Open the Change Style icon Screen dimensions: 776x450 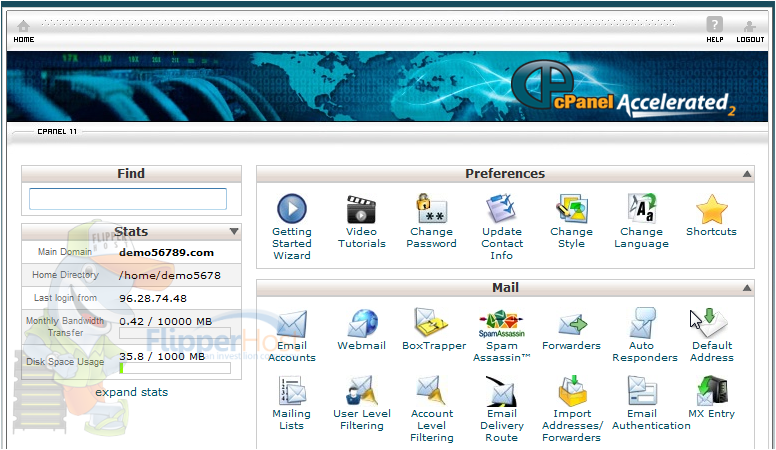tap(572, 208)
